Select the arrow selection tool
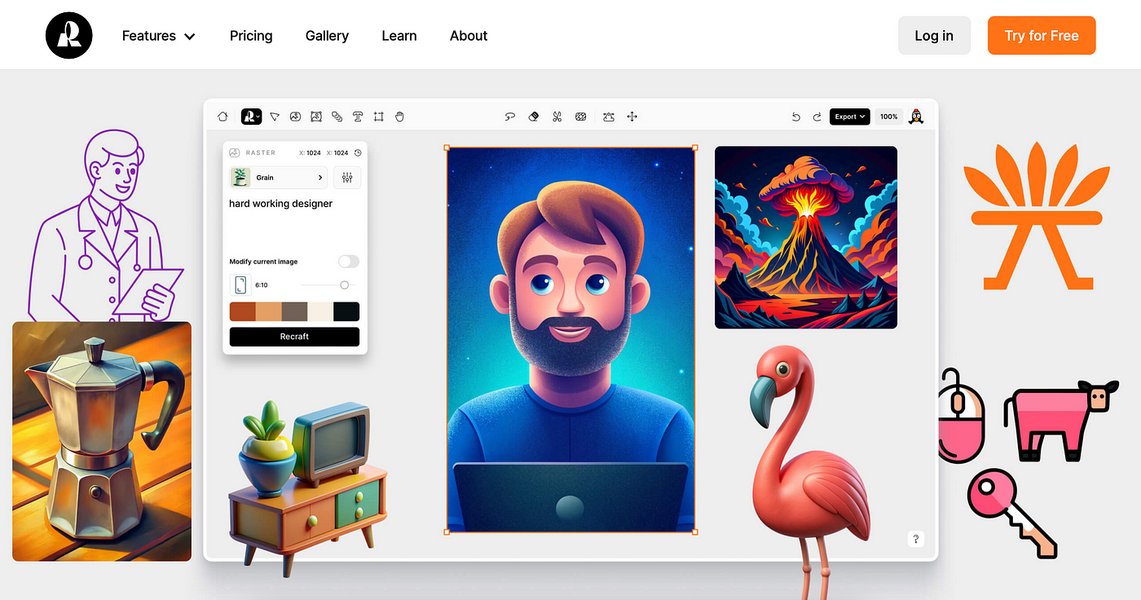This screenshot has width=1141, height=600. pos(274,116)
